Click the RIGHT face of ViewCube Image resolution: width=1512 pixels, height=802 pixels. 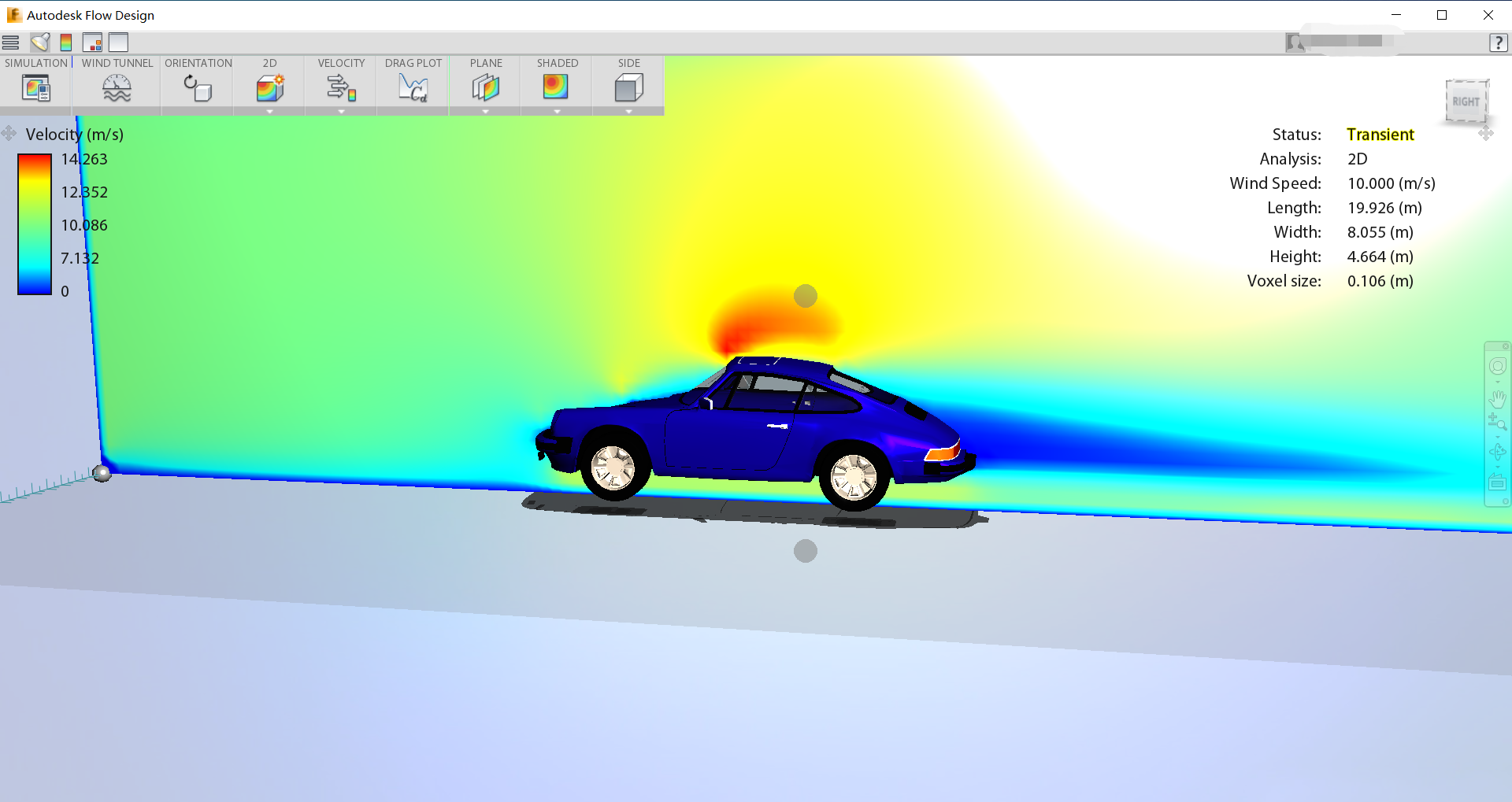1466,102
